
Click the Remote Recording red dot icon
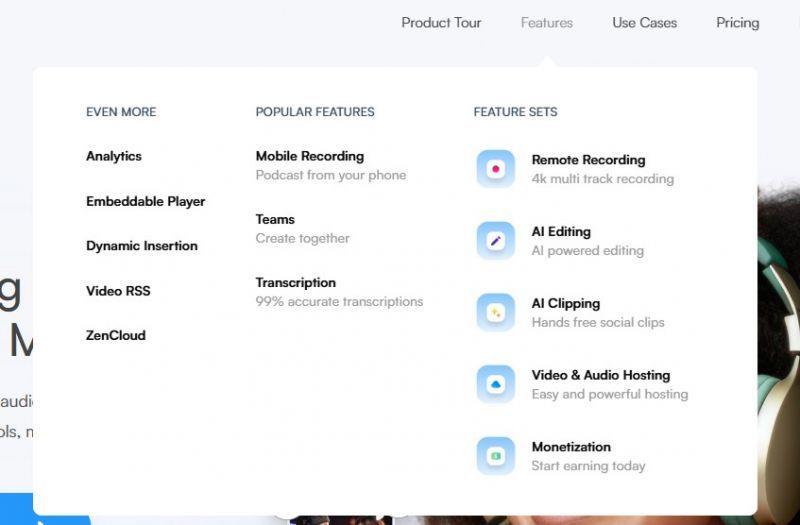[x=495, y=169]
